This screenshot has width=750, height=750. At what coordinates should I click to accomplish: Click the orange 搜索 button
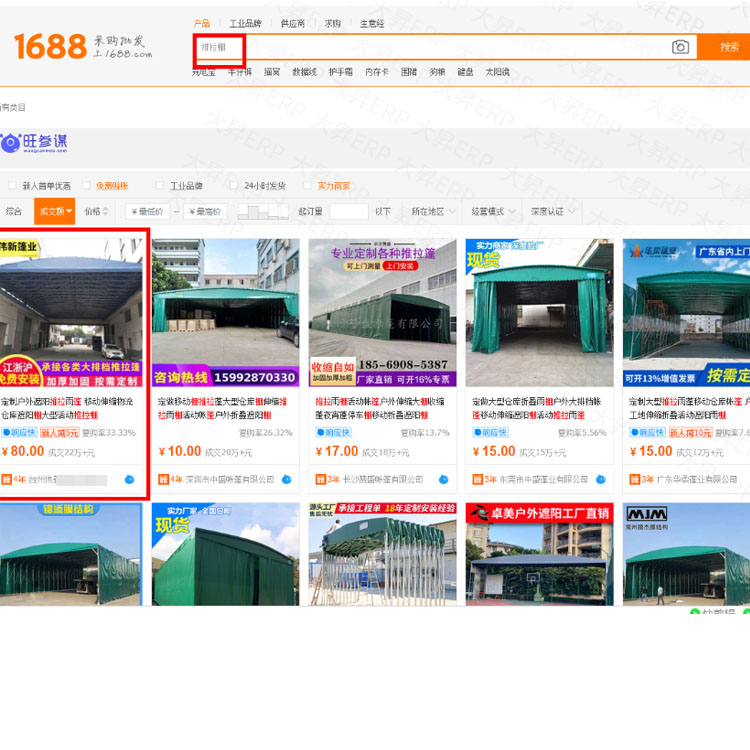pyautogui.click(x=723, y=47)
